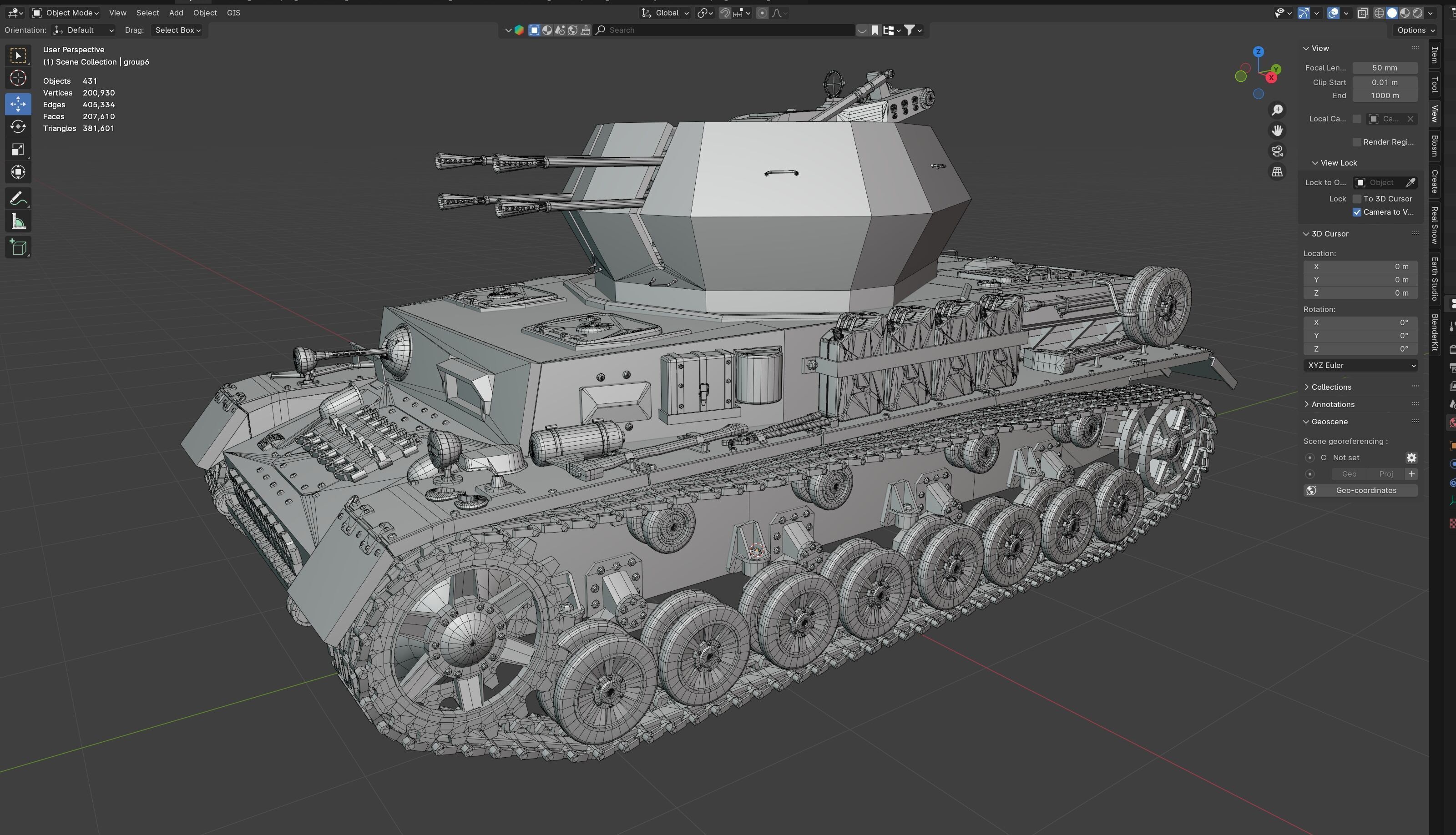Click the colorful hexagon library icon
Viewport: 1456px width, 835px height.
519,30
